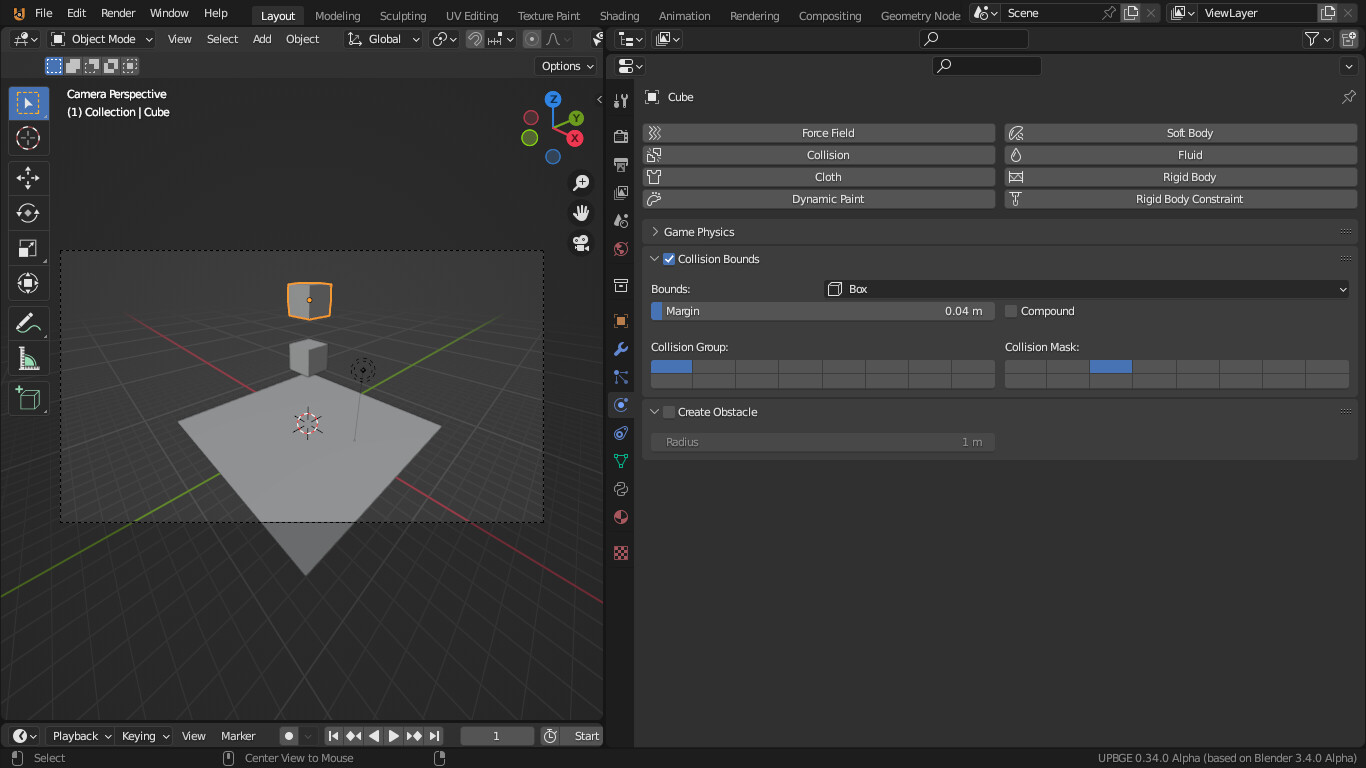Toggle camera view with the camera gizmo
The width and height of the screenshot is (1366, 768).
pos(581,243)
